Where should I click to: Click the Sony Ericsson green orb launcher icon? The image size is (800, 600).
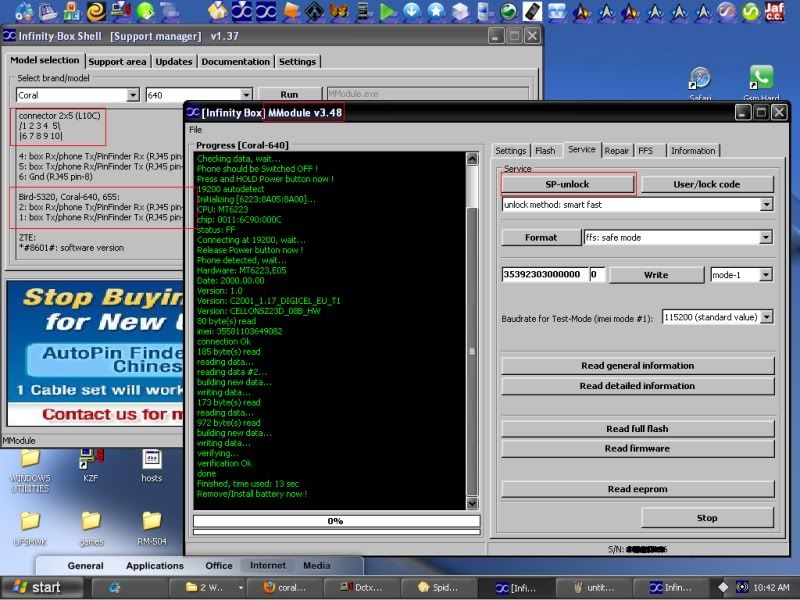508,12
